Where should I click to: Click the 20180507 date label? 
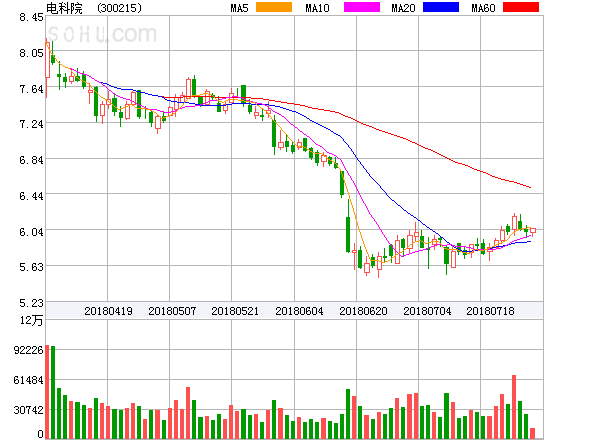(172, 311)
